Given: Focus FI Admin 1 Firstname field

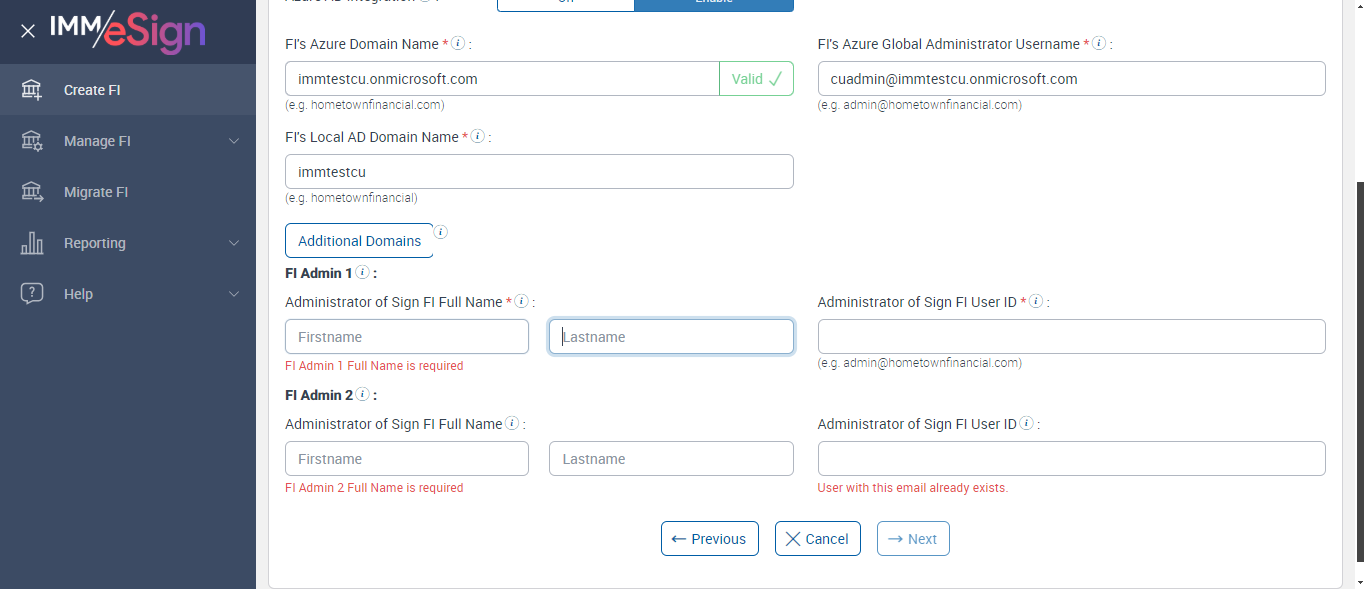Looking at the screenshot, I should point(406,337).
